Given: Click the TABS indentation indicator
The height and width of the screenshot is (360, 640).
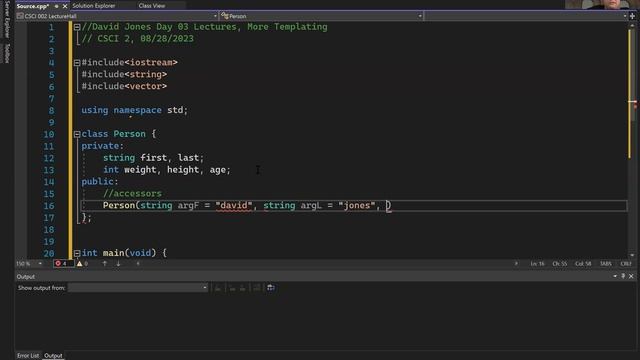Looking at the screenshot, I should click(606, 264).
